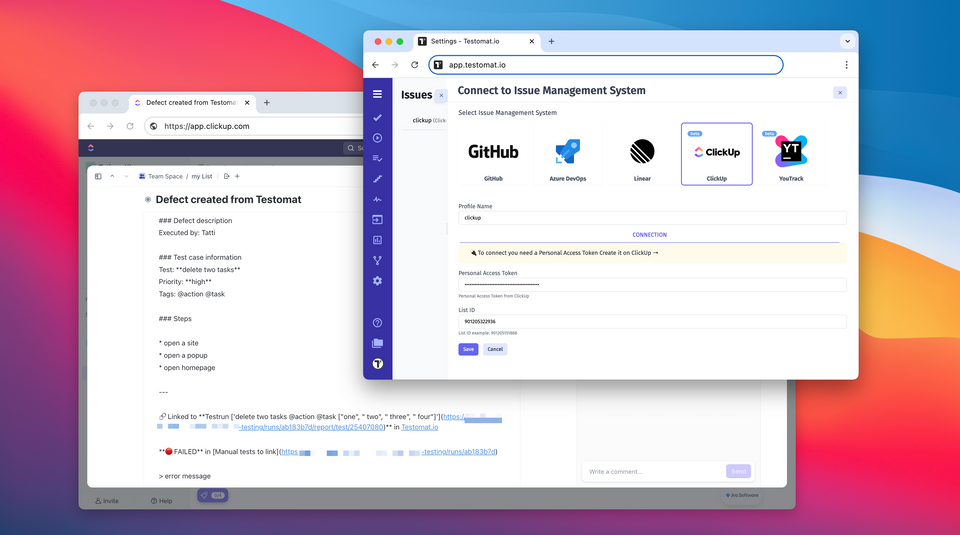Go forward in the Testomat browser window
This screenshot has width=960, height=535.
[x=395, y=65]
